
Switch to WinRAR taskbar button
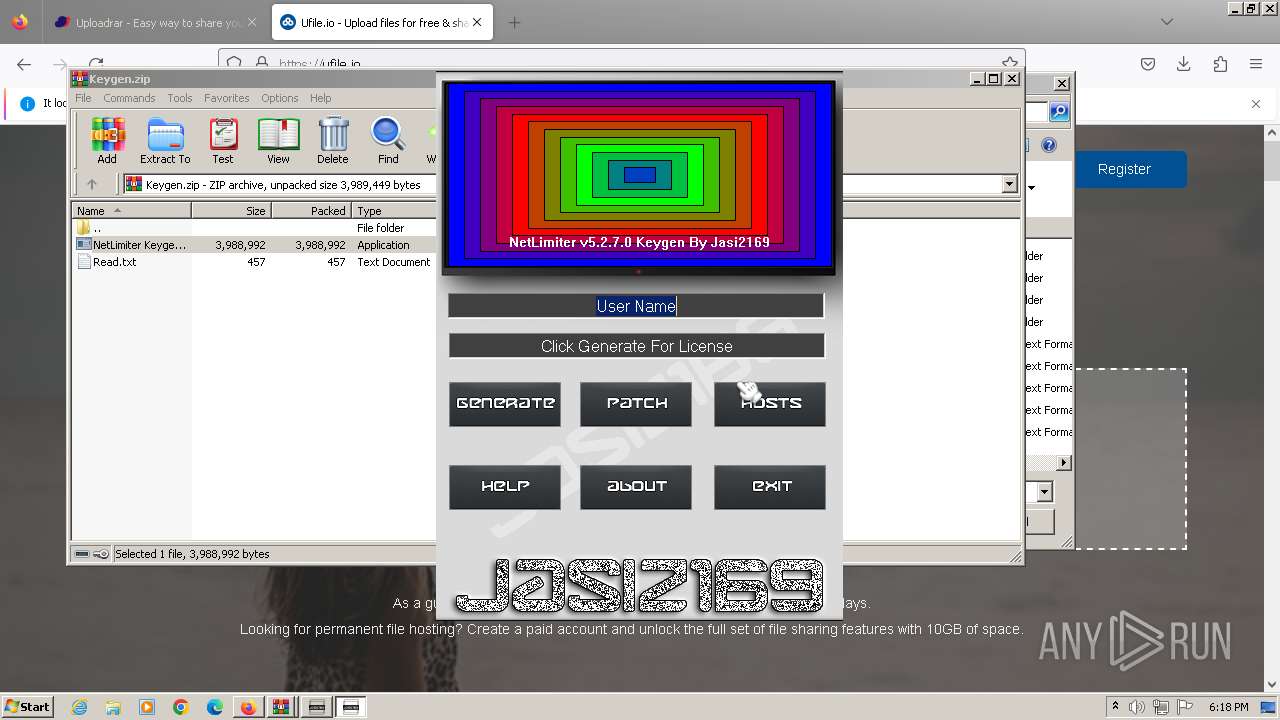pos(282,707)
